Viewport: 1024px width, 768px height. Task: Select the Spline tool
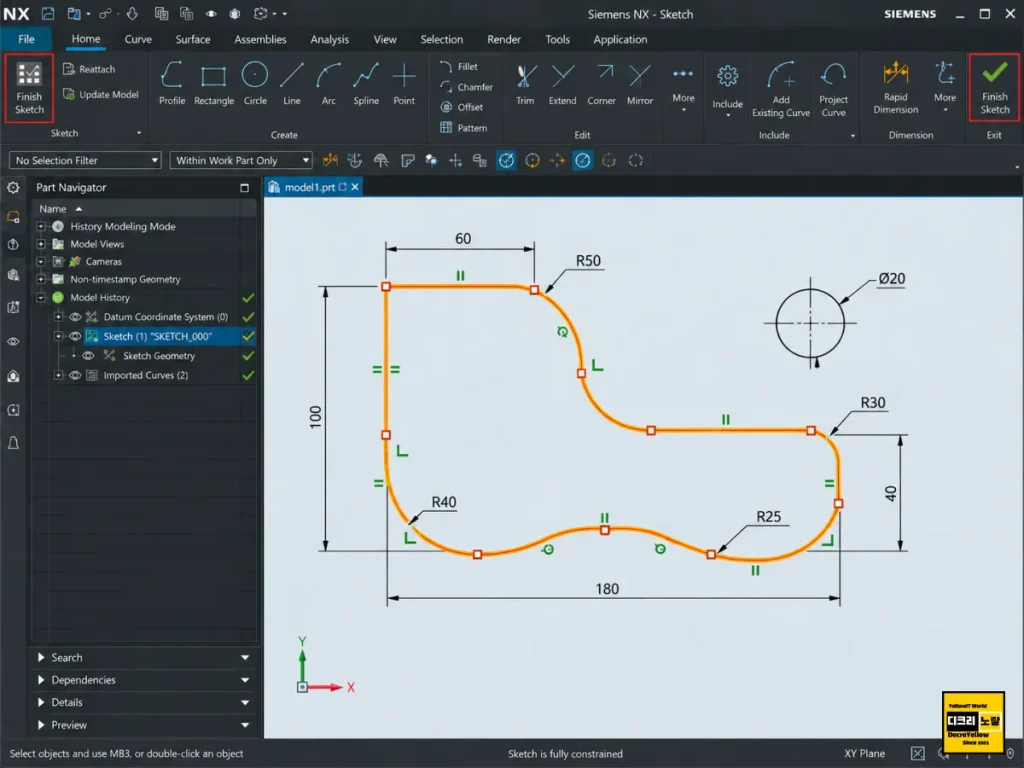(x=366, y=83)
